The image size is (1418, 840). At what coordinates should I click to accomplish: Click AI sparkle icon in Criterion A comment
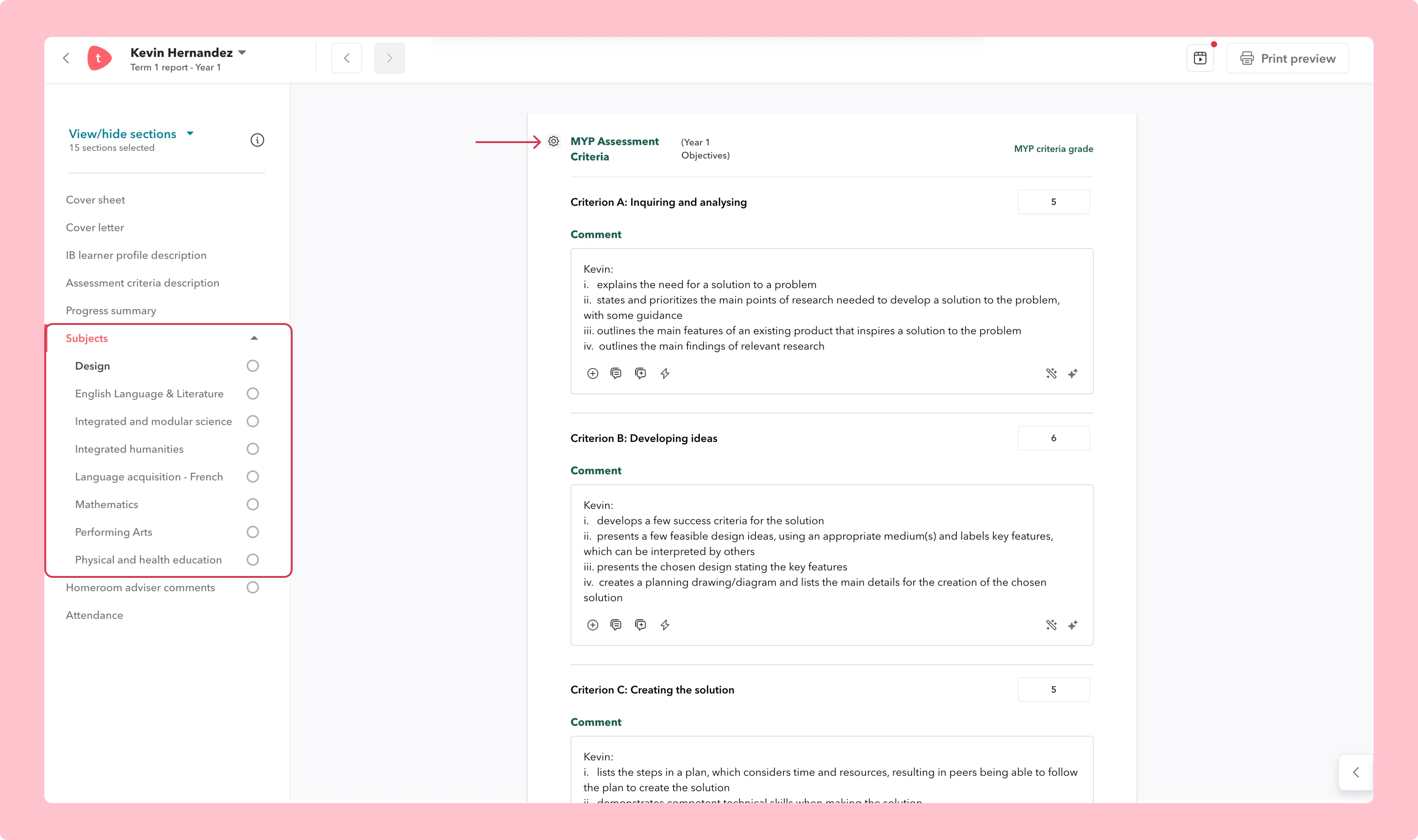tap(1073, 374)
